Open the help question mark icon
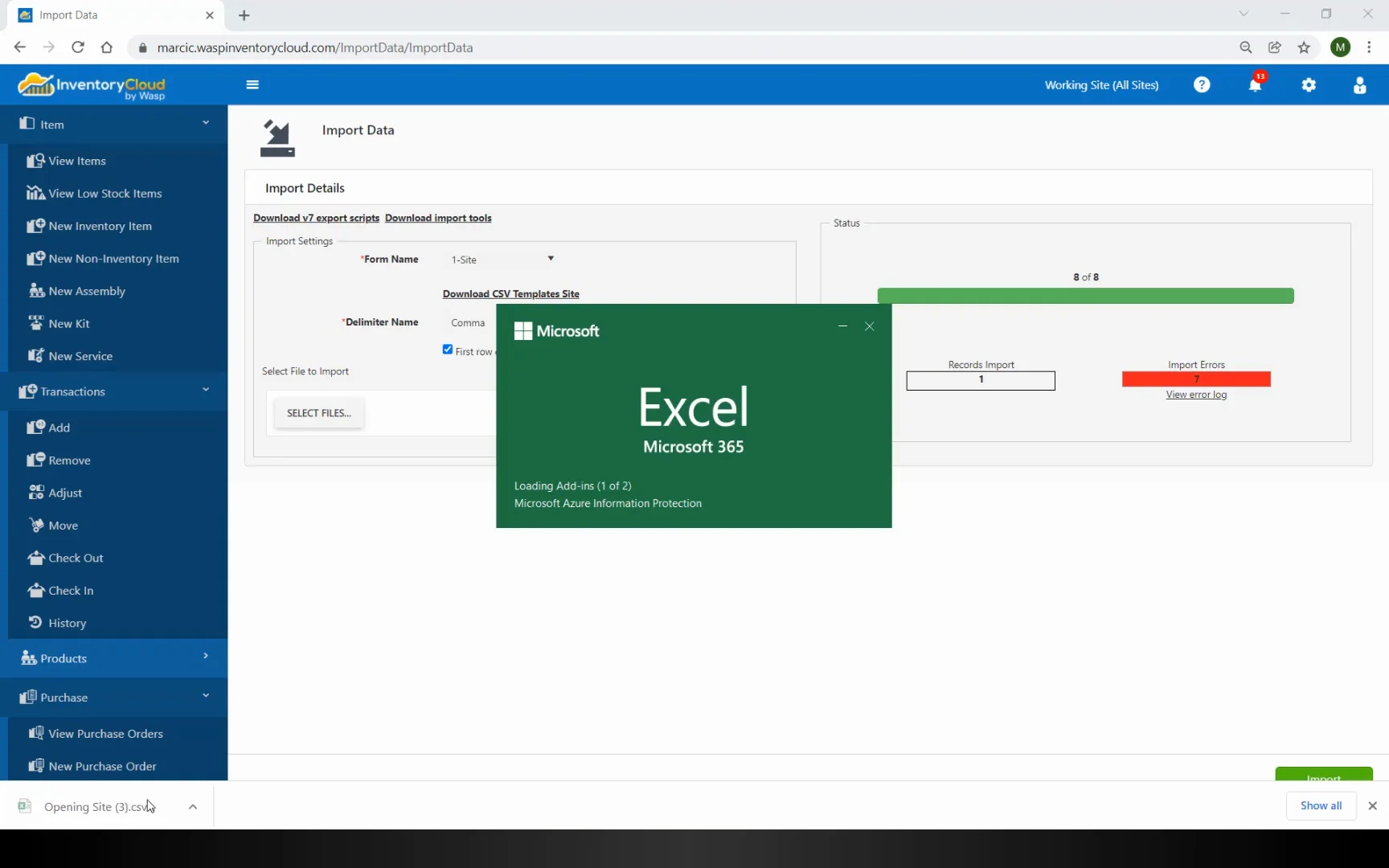Viewport: 1389px width, 868px height. 1202,84
